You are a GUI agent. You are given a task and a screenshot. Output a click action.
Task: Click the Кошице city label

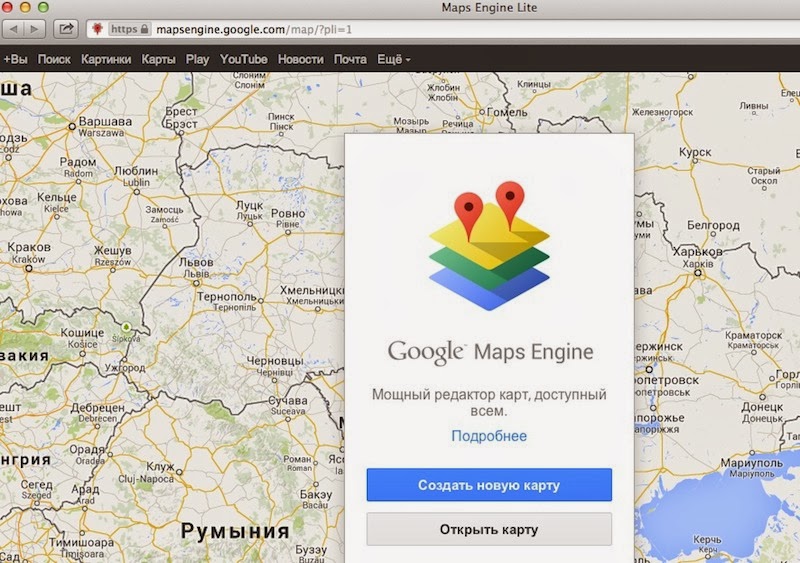pyautogui.click(x=82, y=333)
